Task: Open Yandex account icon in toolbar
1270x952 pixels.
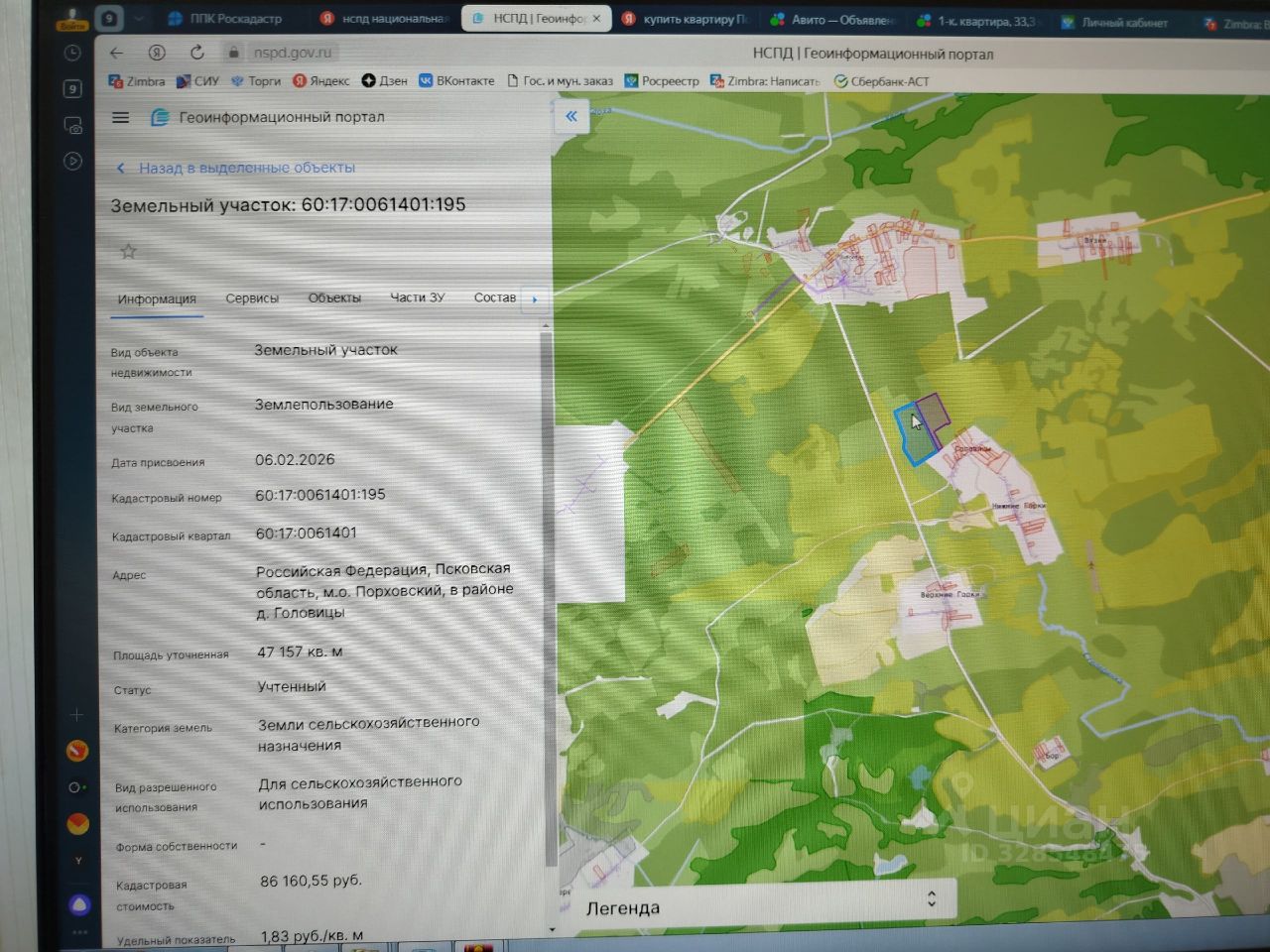Action: pos(157,53)
